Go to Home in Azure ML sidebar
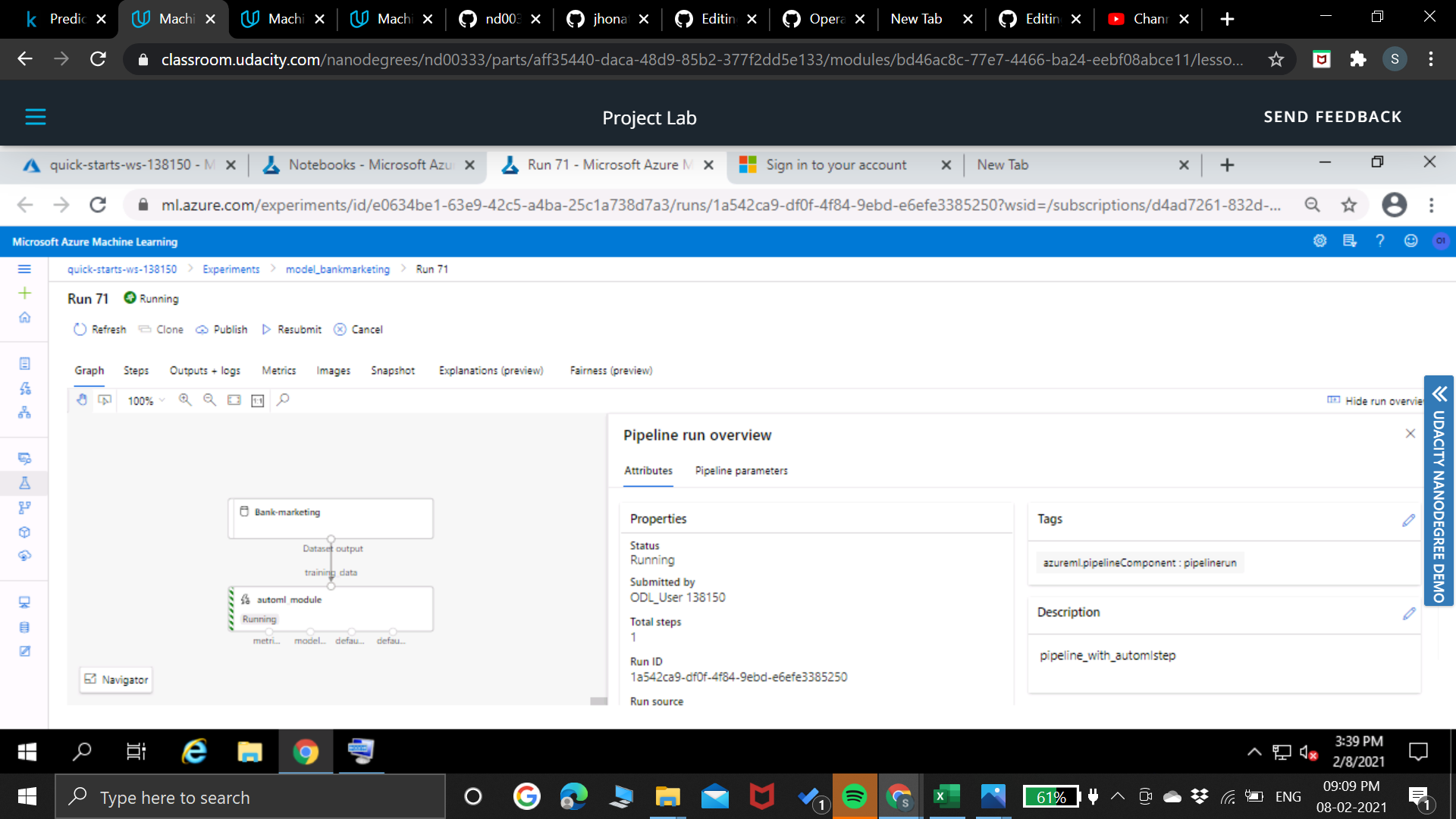 [24, 318]
